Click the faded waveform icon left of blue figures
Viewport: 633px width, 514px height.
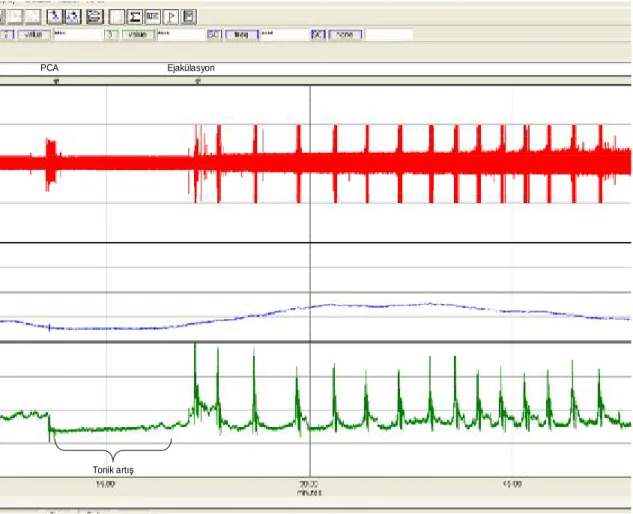(34, 17)
